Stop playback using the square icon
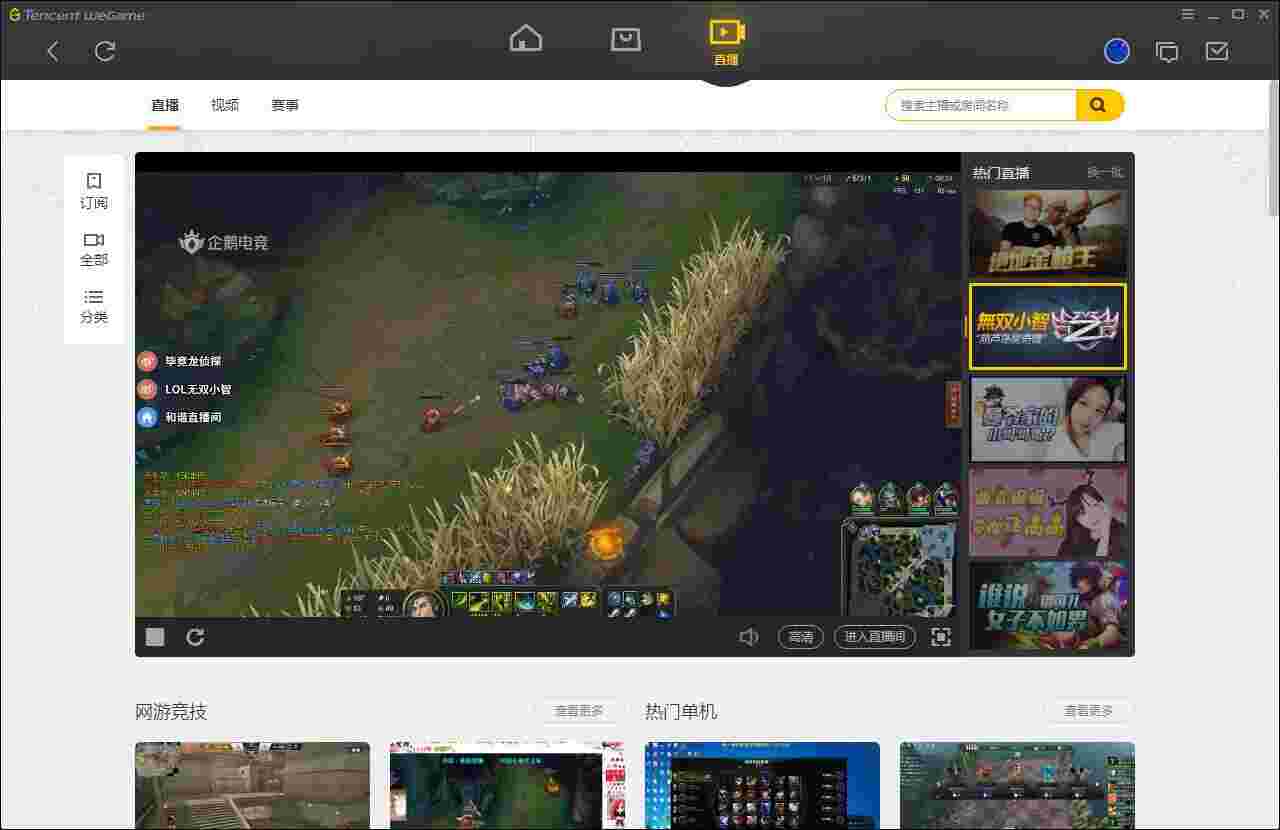1280x830 pixels. tap(154, 636)
